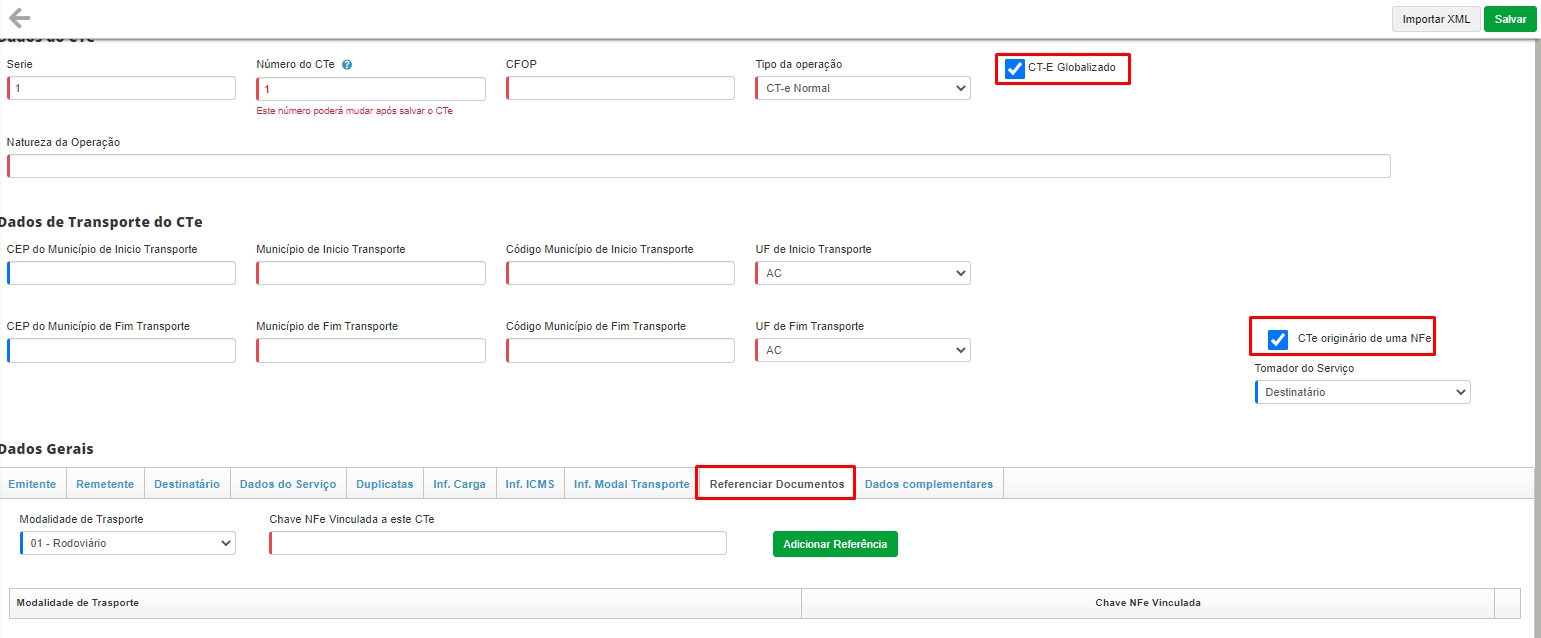Click the help icon beside Número do CTe

(347, 65)
